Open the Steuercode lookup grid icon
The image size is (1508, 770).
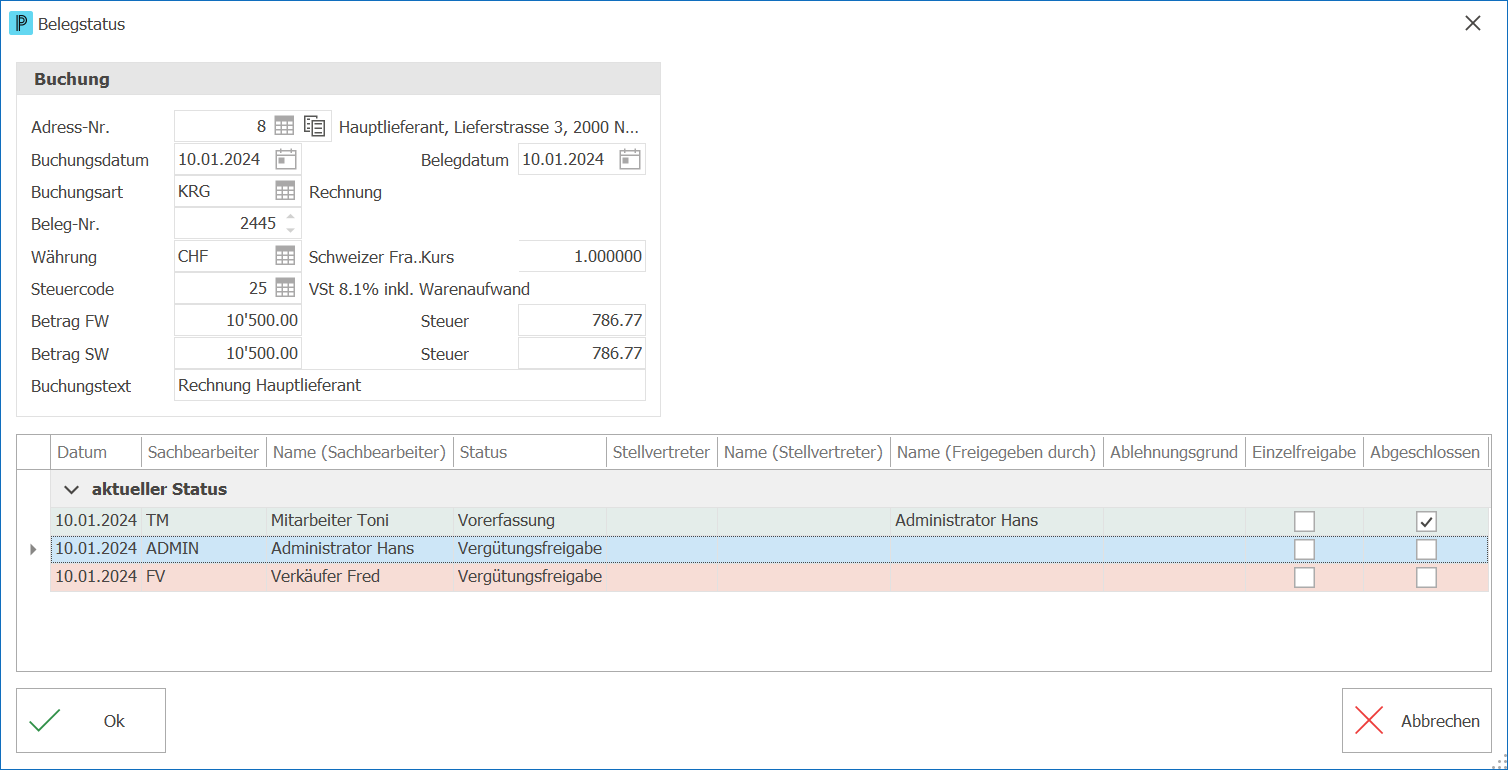click(x=285, y=288)
